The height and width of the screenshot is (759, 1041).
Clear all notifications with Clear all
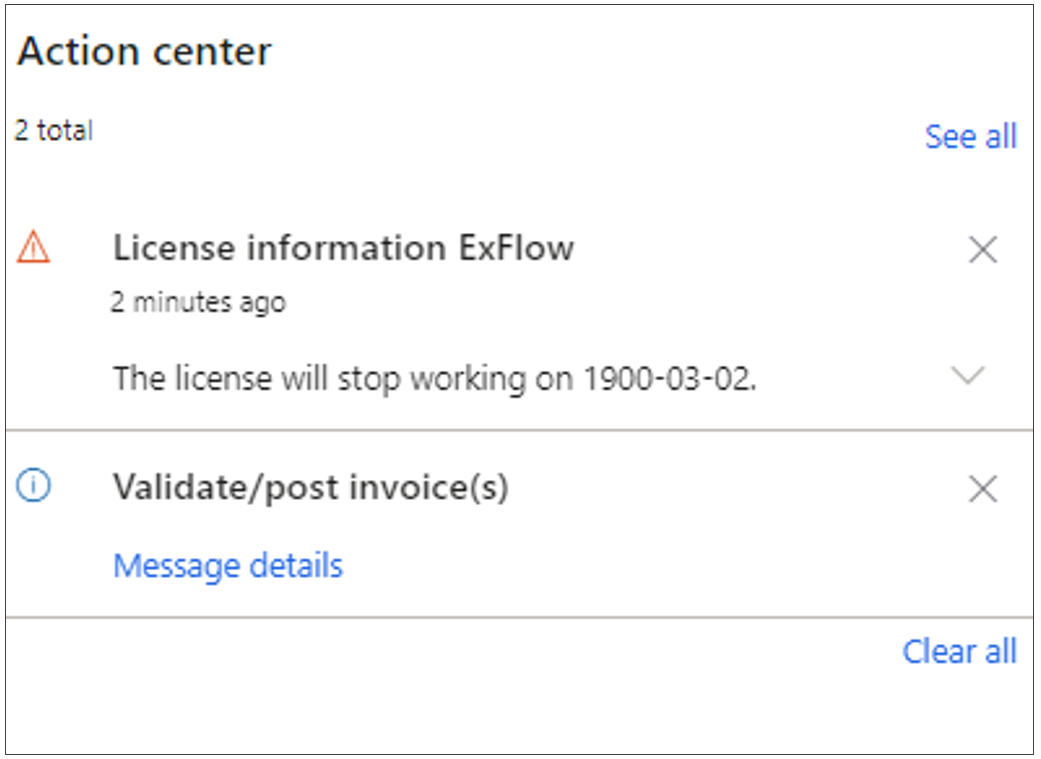coord(959,651)
